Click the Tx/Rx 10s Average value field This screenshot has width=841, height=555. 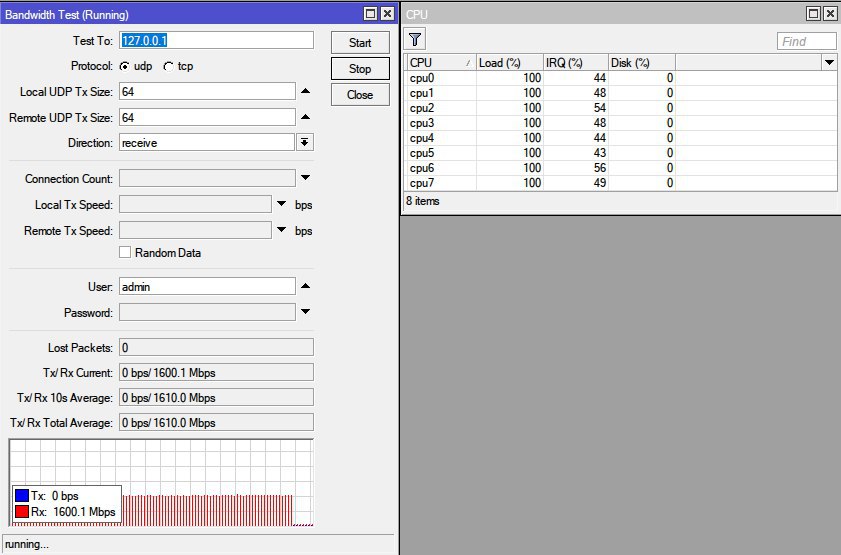tap(216, 398)
